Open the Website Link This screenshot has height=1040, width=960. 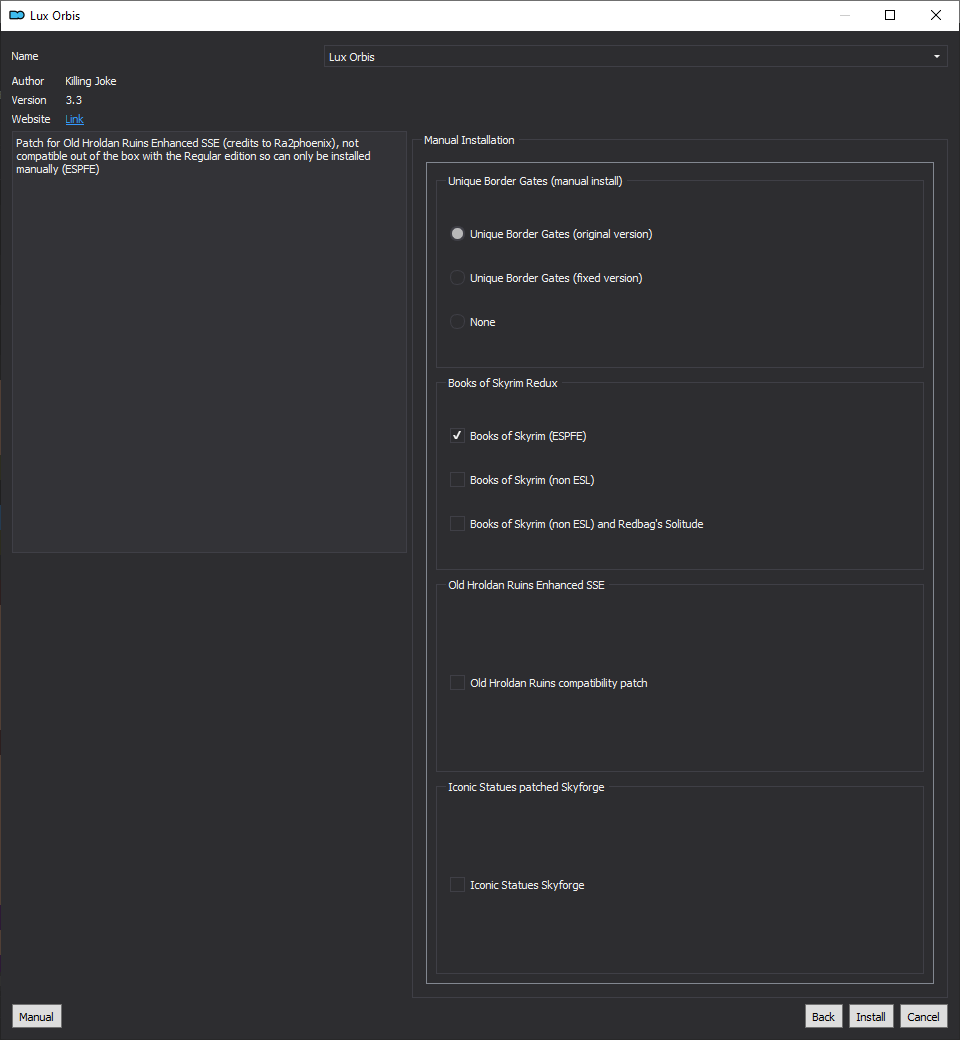74,119
